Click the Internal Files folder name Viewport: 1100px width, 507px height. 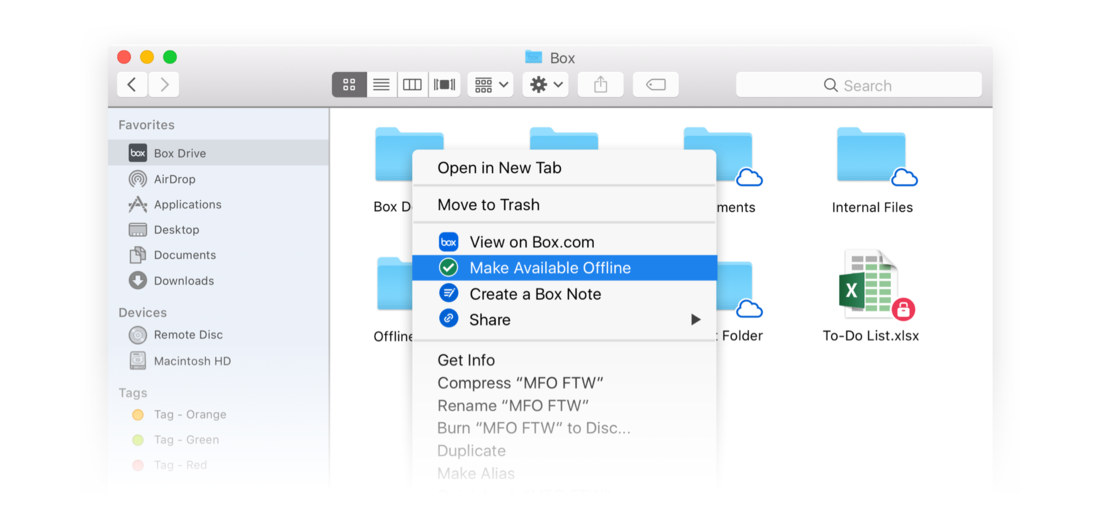pos(872,208)
